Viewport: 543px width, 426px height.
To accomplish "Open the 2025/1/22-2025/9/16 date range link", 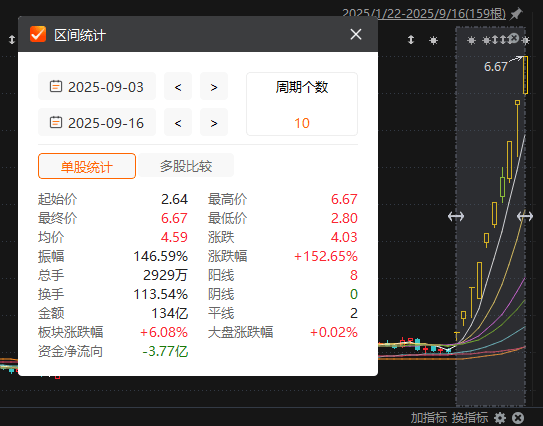I will 424,14.
